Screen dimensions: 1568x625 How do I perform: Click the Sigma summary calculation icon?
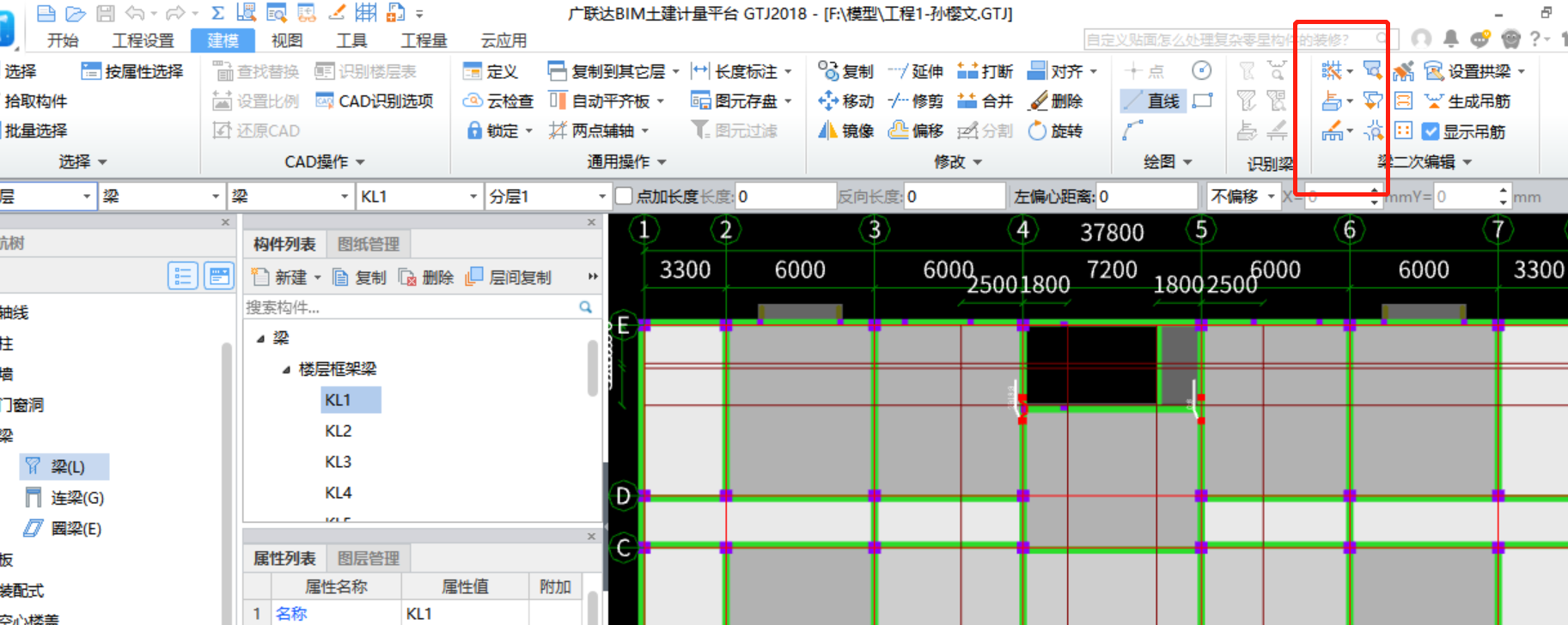(x=218, y=13)
